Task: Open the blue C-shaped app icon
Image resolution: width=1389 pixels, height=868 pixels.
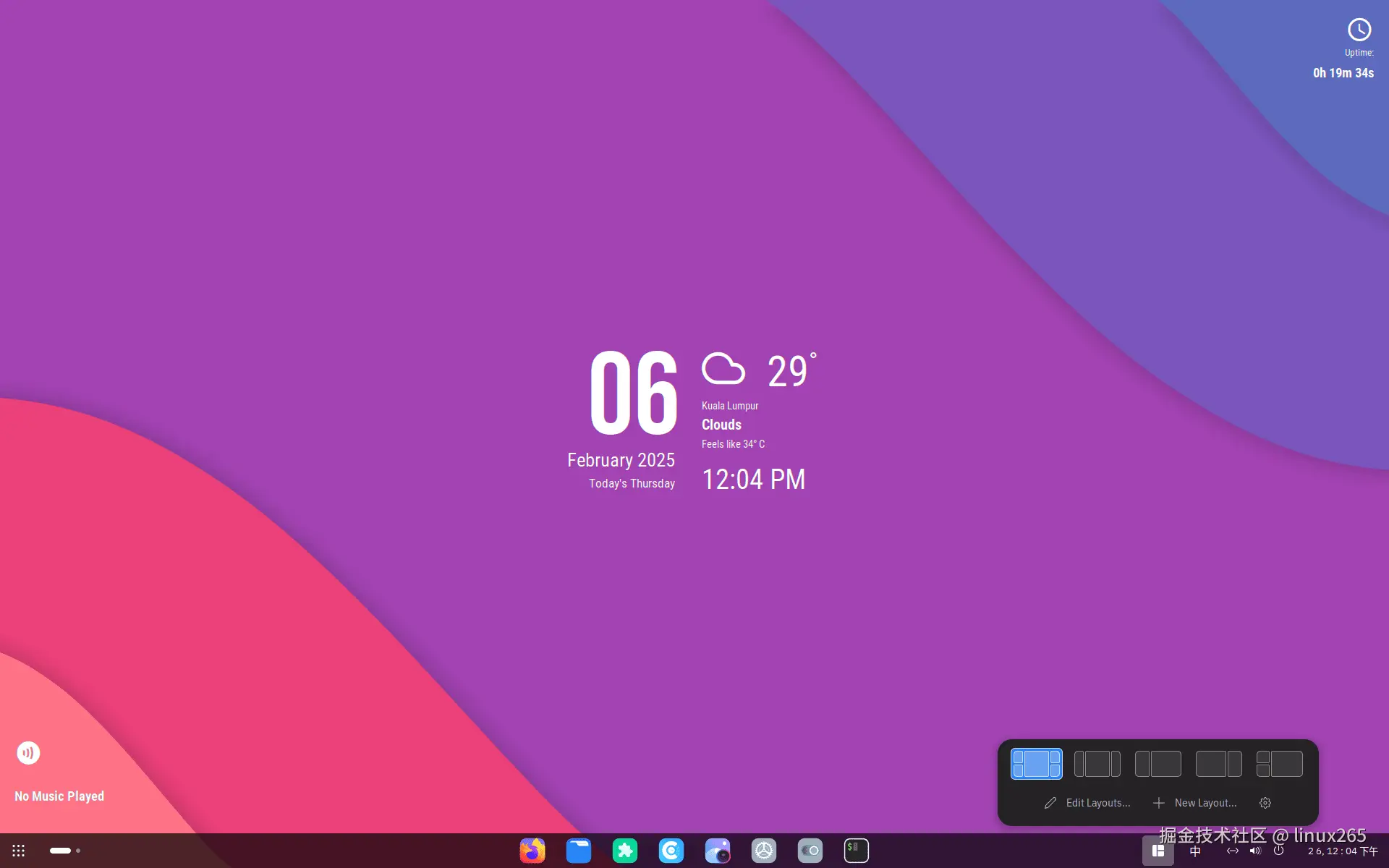Action: 671,851
